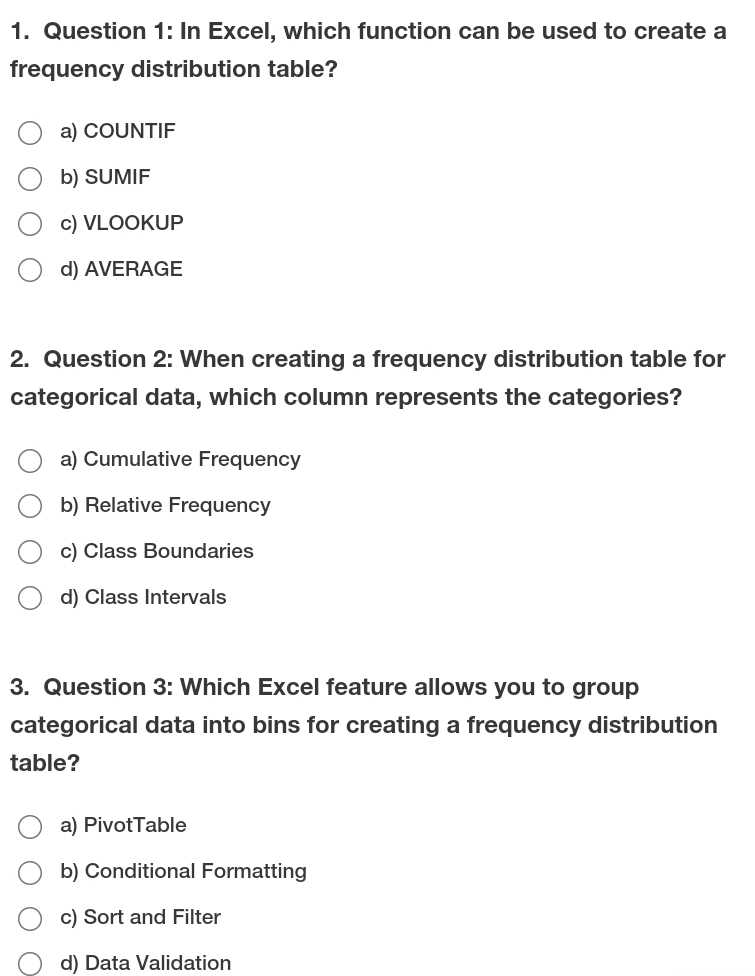Image resolution: width=755 pixels, height=976 pixels.
Task: Select a) Cumulative Frequency option
Action: tap(30, 461)
